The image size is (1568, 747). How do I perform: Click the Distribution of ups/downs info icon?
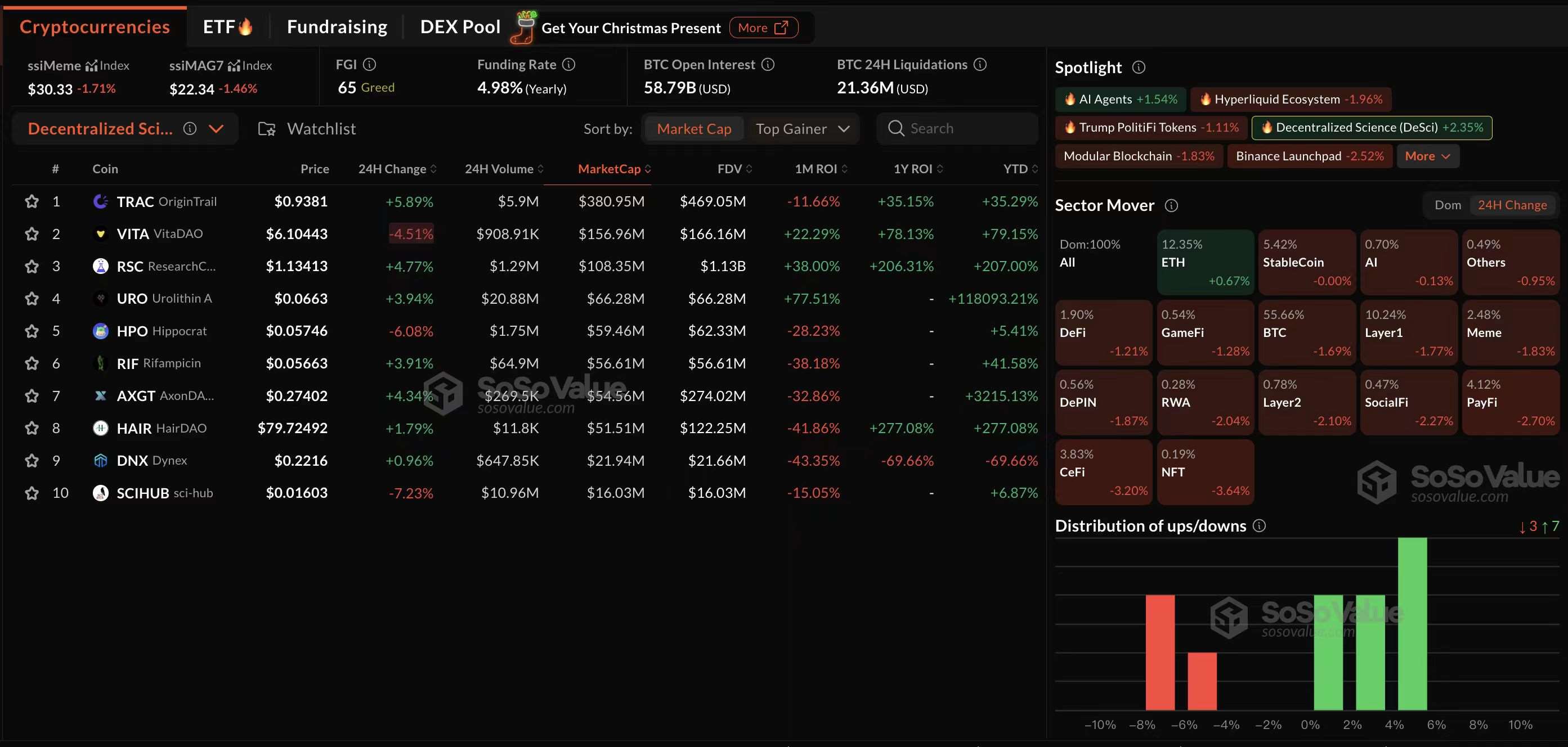tap(1260, 525)
